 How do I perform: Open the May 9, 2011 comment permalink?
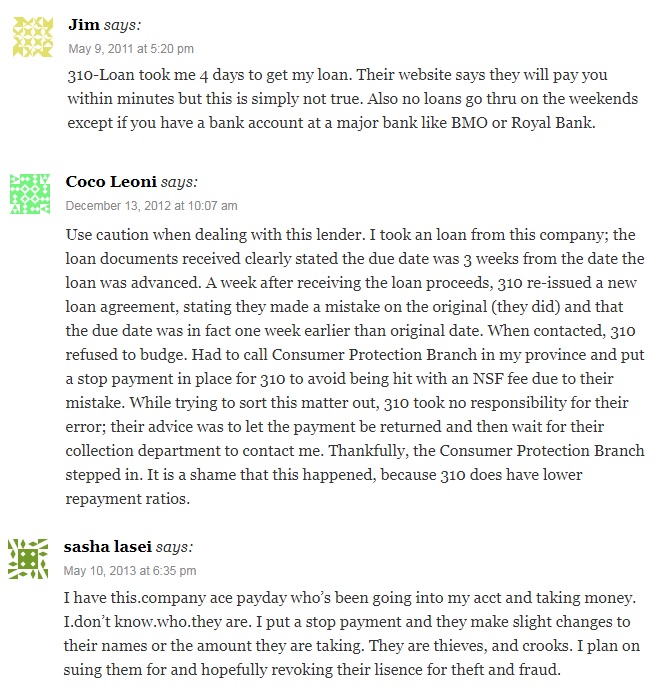131,49
